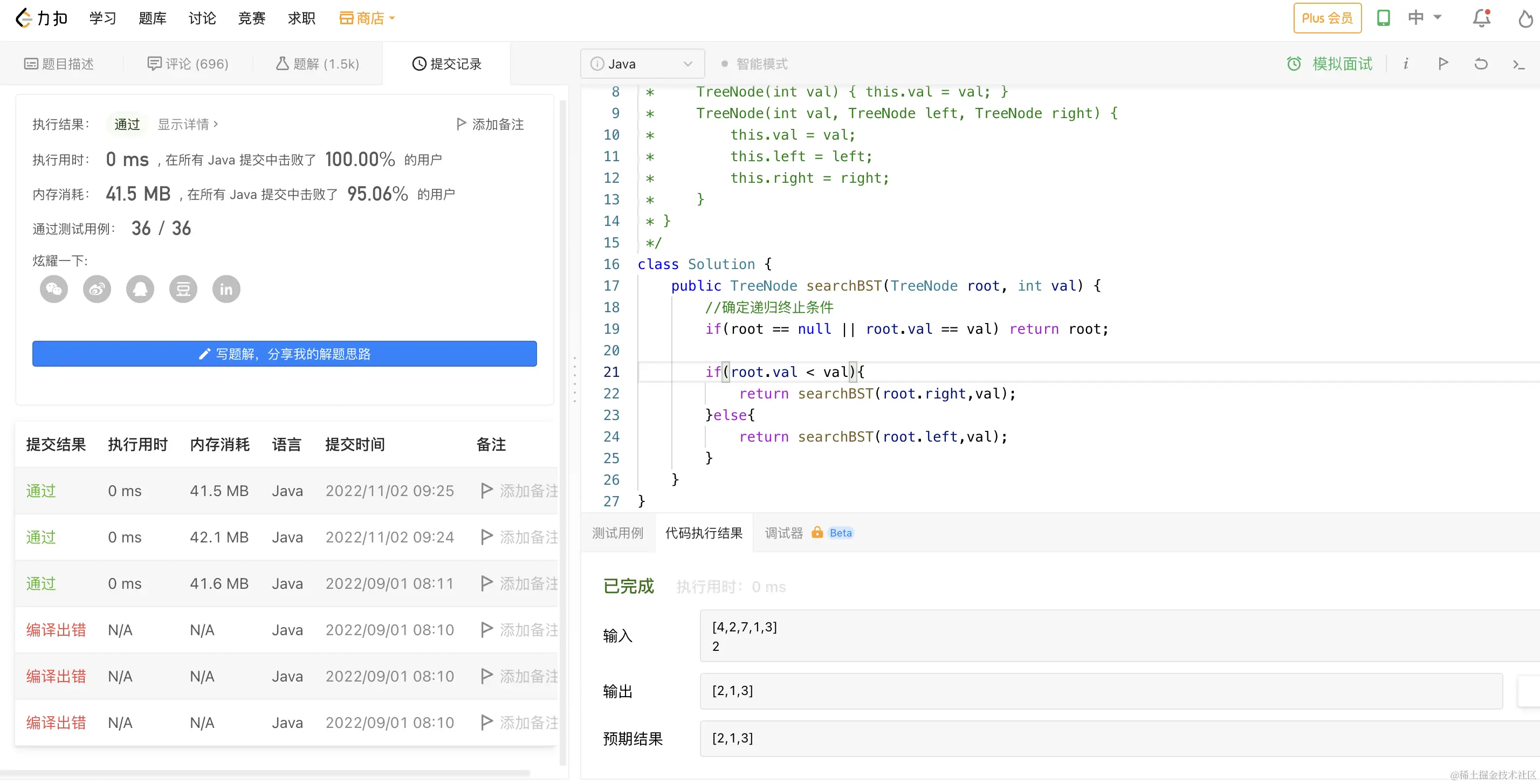Switch to the 题目描述 tab

pyautogui.click(x=59, y=64)
